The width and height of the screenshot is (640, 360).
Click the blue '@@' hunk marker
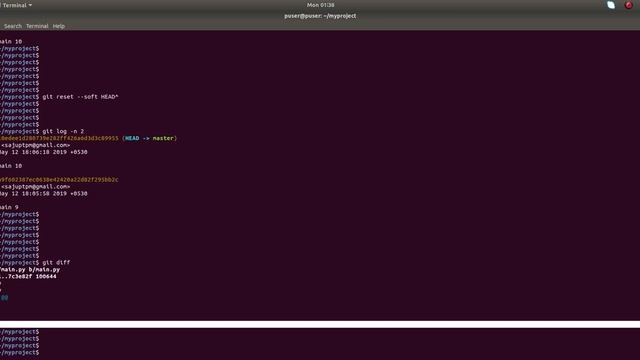(4, 297)
